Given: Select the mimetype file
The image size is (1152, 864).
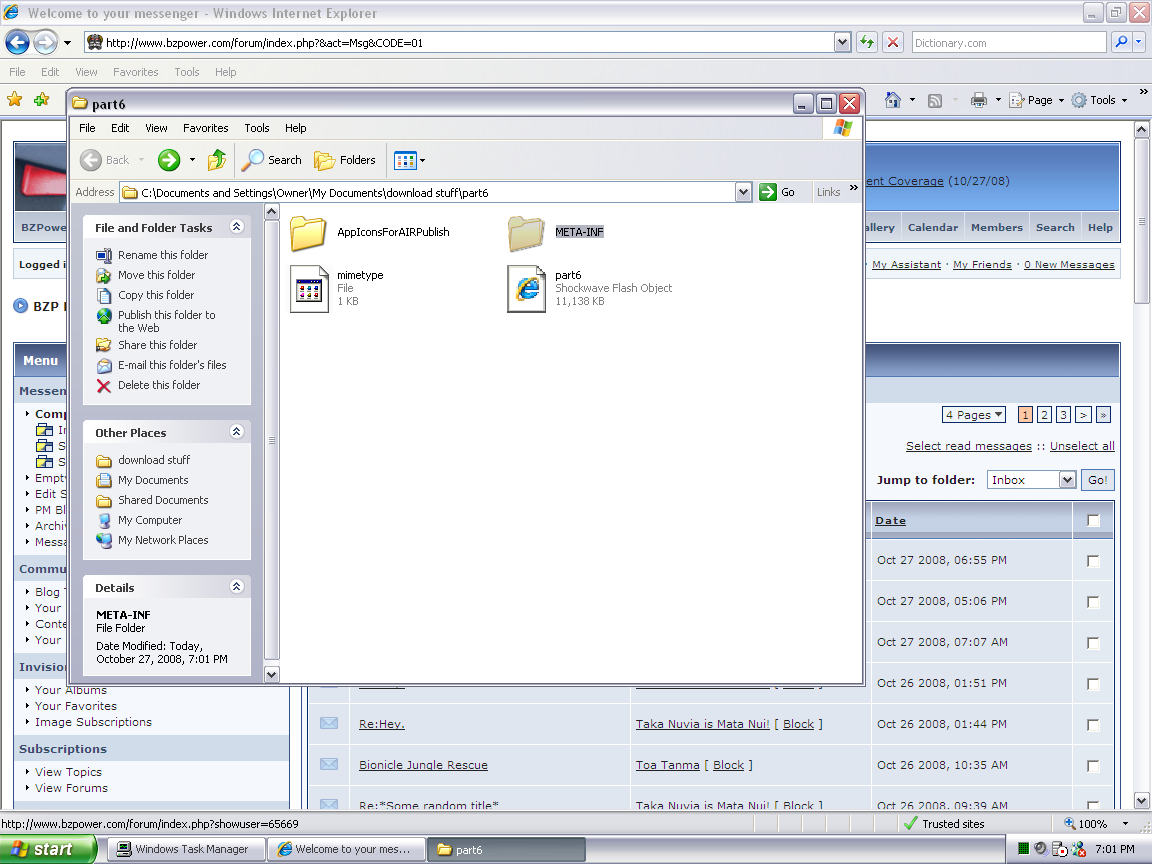Looking at the screenshot, I should point(337,288).
